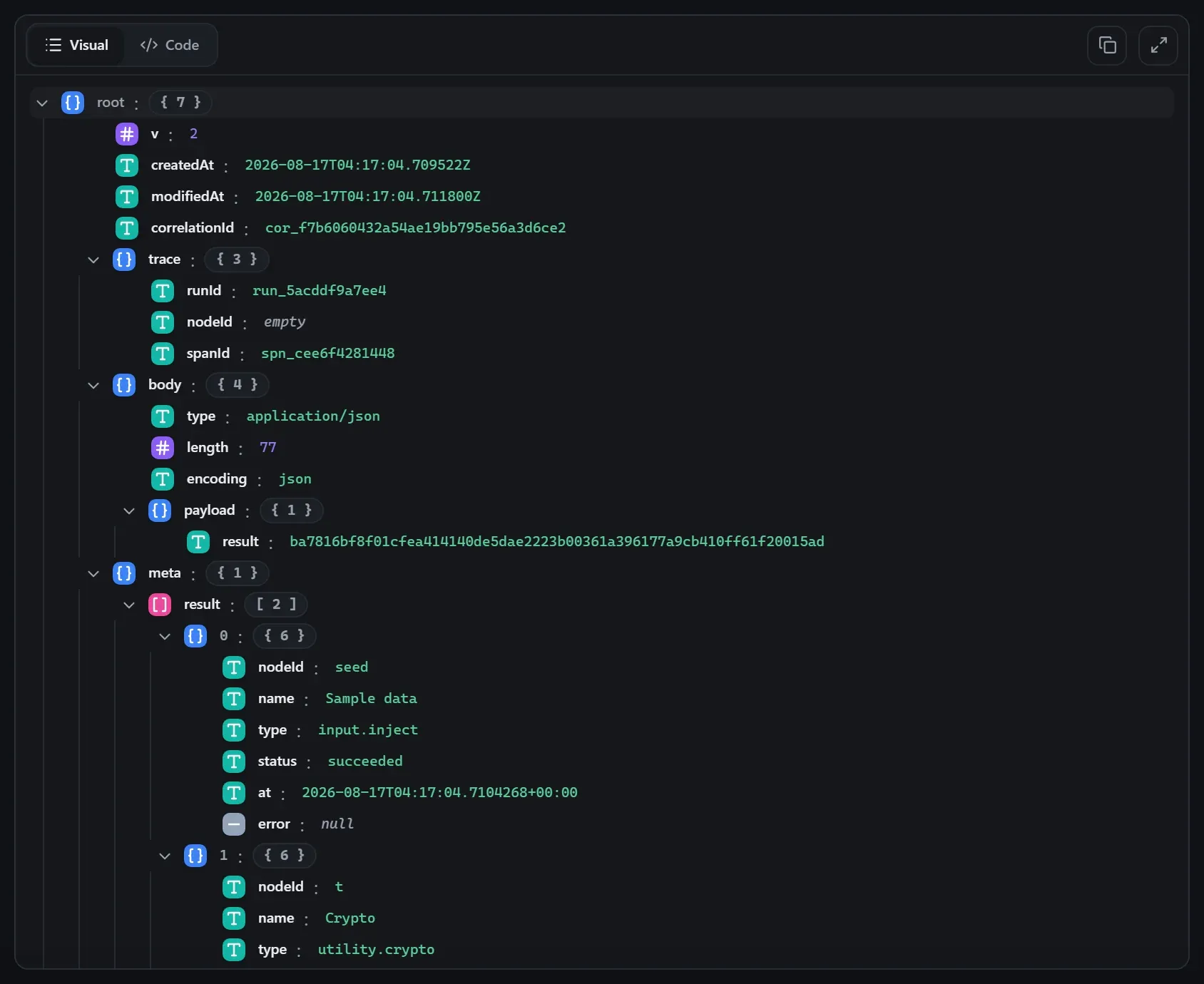Select the spanId value spn_cee6f4281448
This screenshot has width=1204, height=984.
point(328,354)
